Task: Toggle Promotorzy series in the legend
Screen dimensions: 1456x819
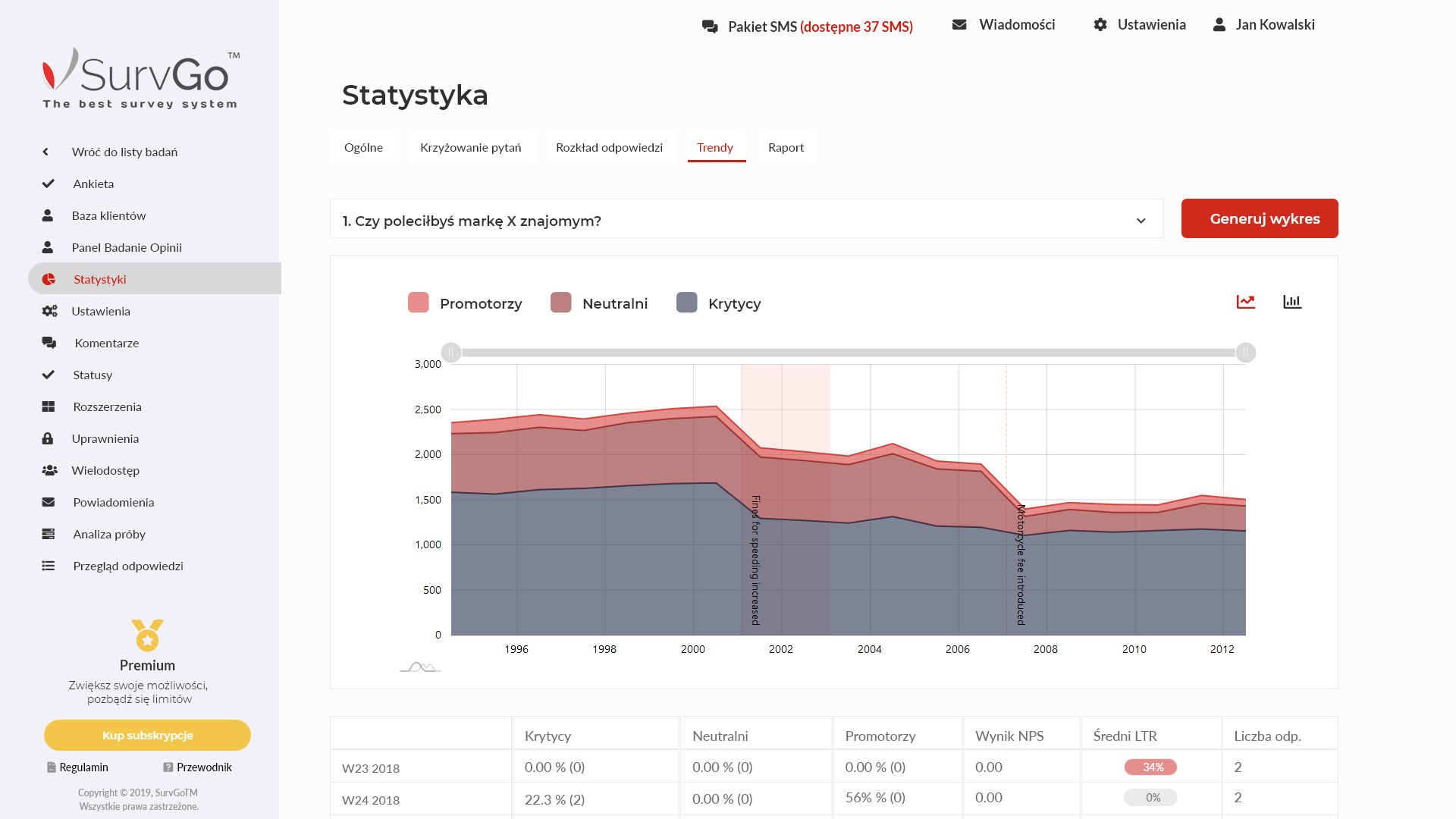Action: [465, 303]
